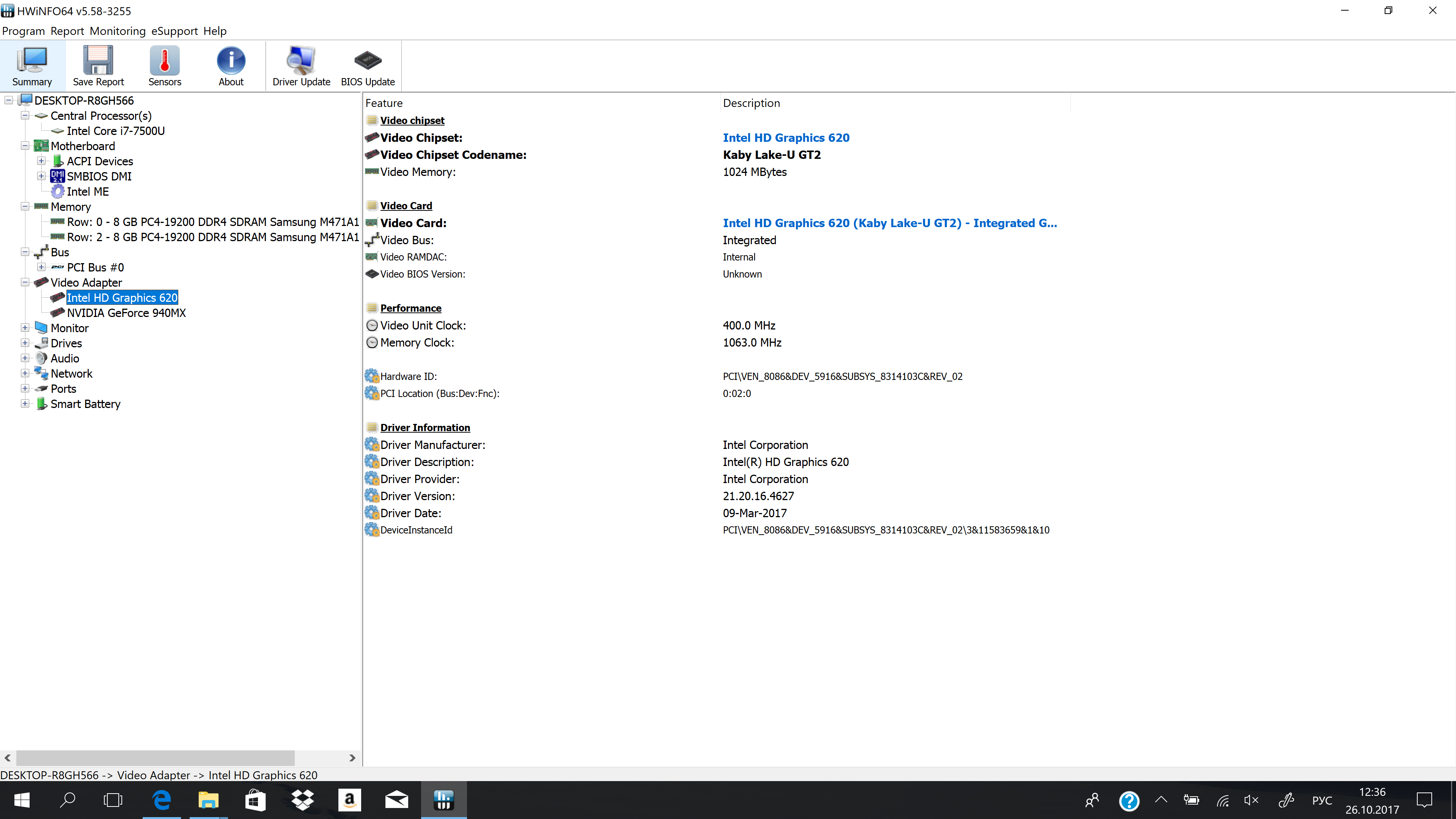This screenshot has width=1456, height=819.
Task: Launch BIOS Update from toolbar
Action: [368, 66]
